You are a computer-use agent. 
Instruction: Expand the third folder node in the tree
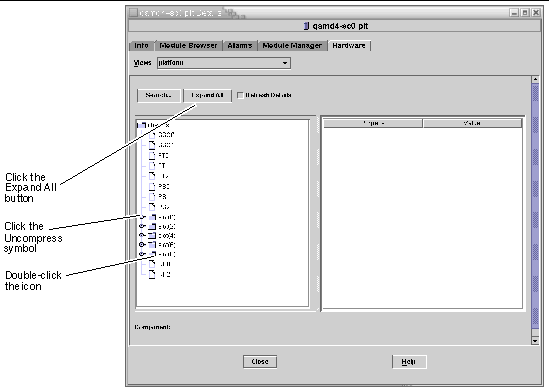click(142, 236)
